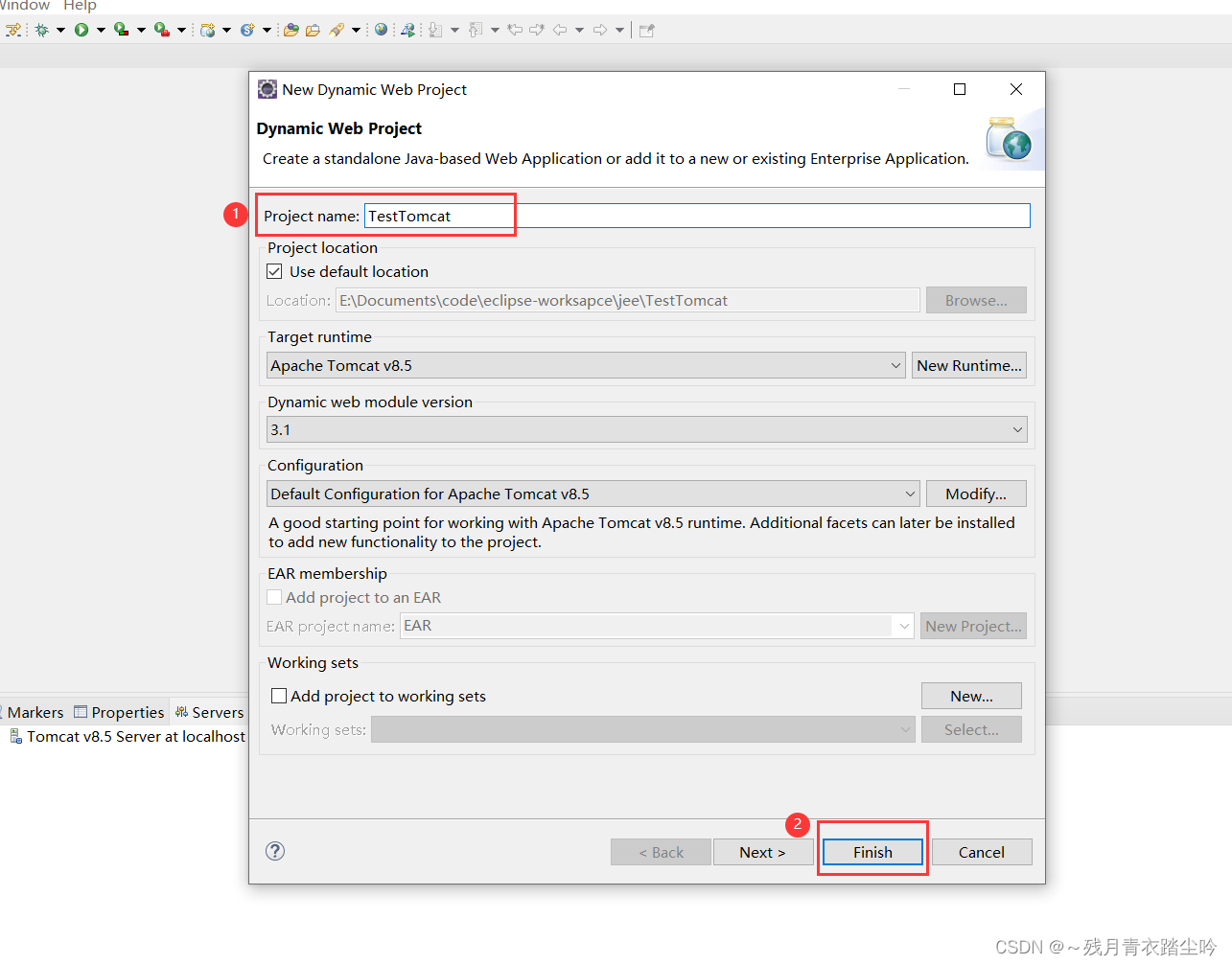Viewport: 1232px width, 965px height.
Task: Open the Configuration dropdown list
Action: tap(593, 494)
